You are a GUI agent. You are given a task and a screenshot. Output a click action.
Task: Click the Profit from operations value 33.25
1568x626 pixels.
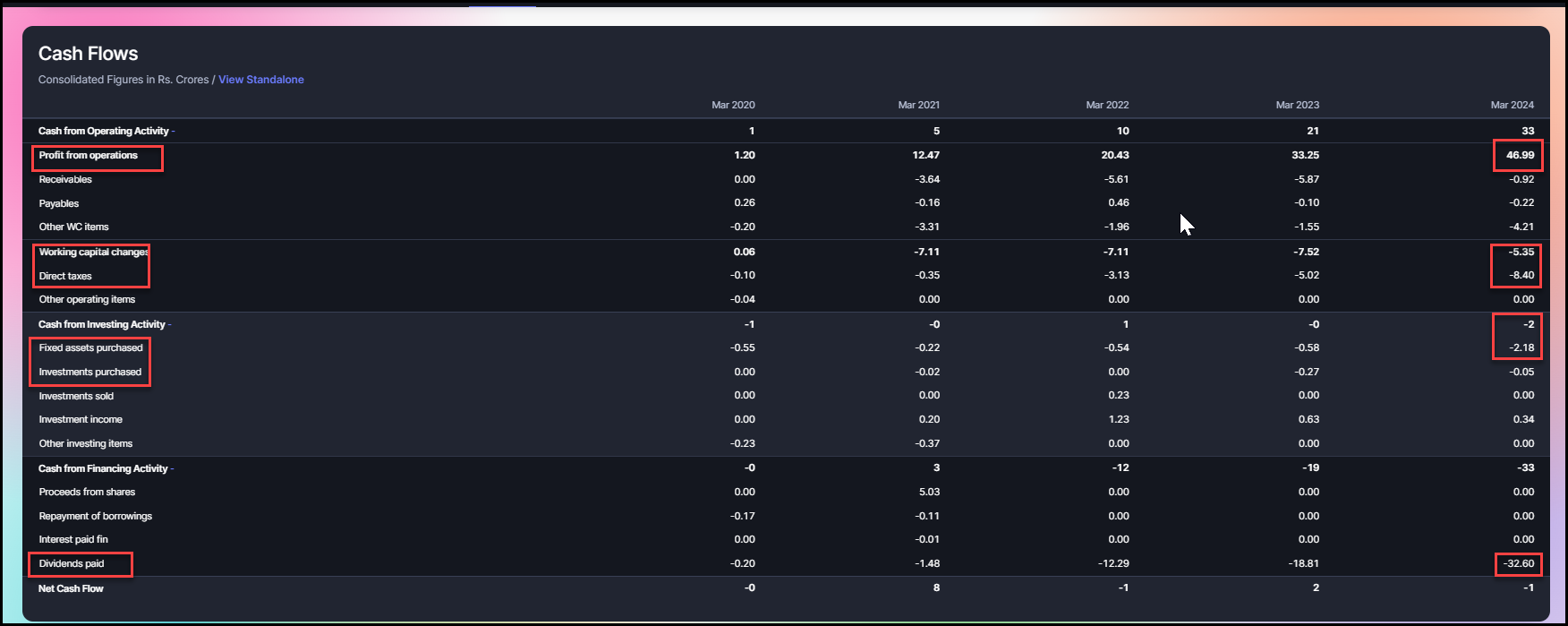coord(1306,155)
